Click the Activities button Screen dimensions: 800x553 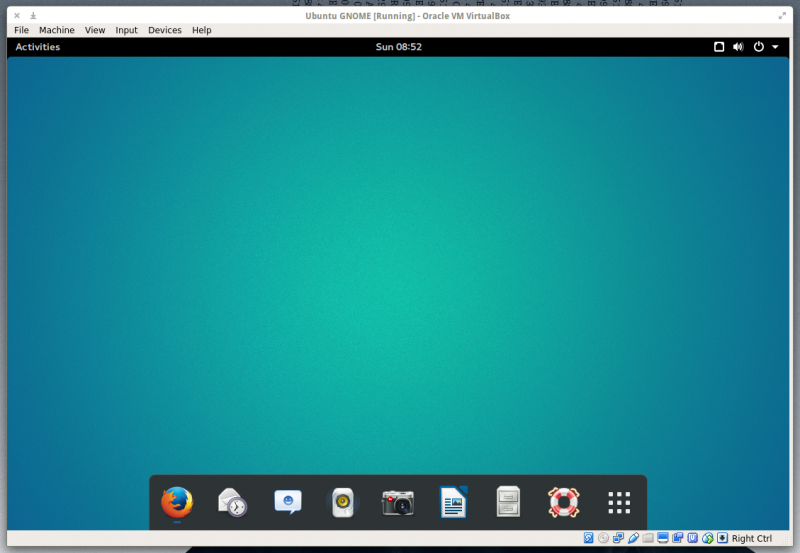click(x=37, y=47)
